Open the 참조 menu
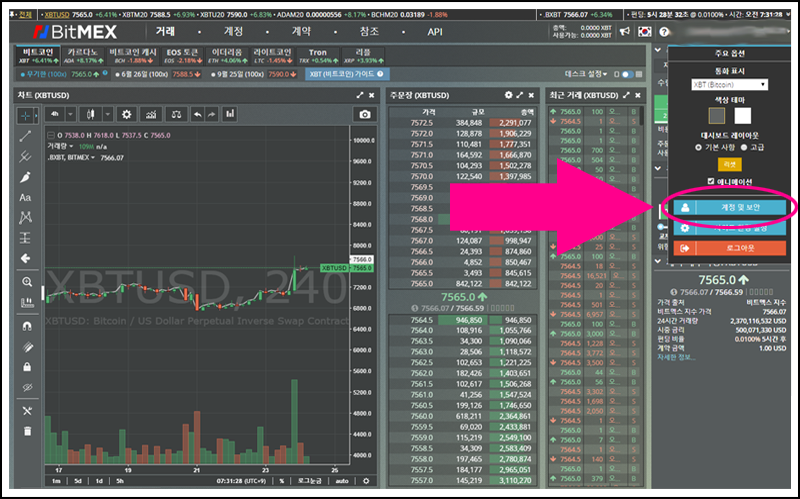Screen dimensions: 800x499 tap(369, 32)
